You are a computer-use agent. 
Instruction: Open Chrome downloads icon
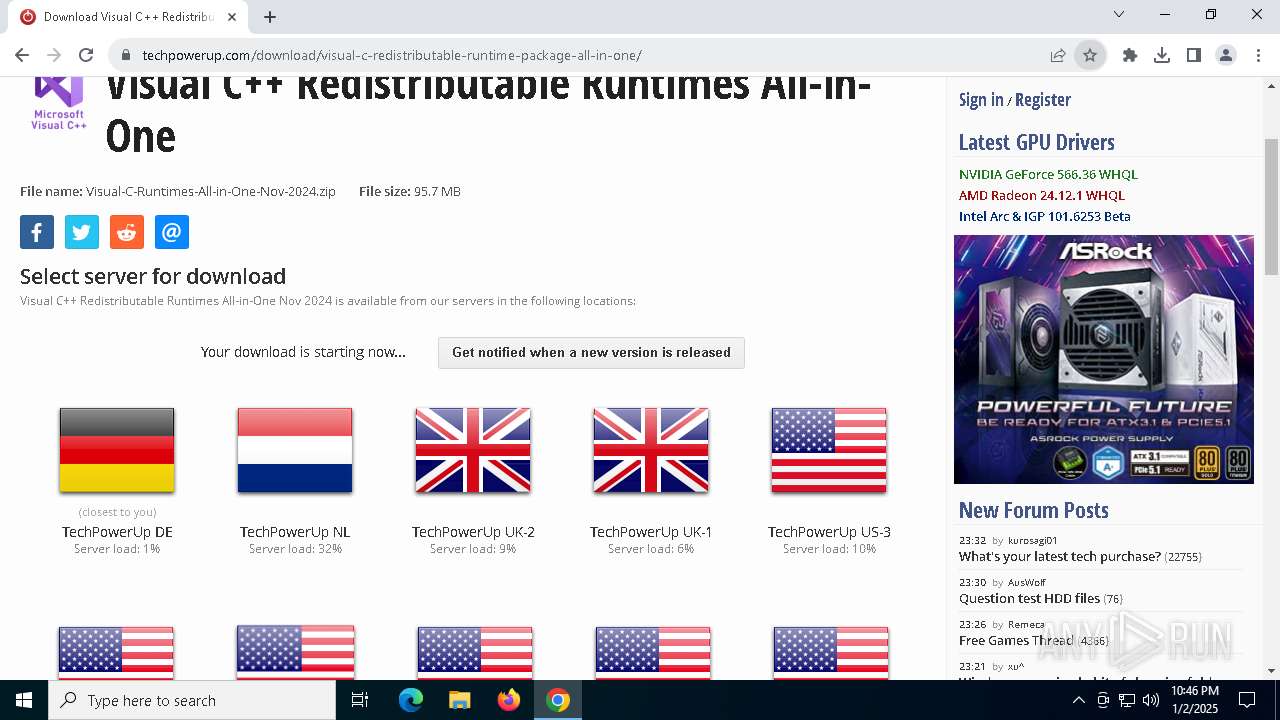click(1162, 55)
